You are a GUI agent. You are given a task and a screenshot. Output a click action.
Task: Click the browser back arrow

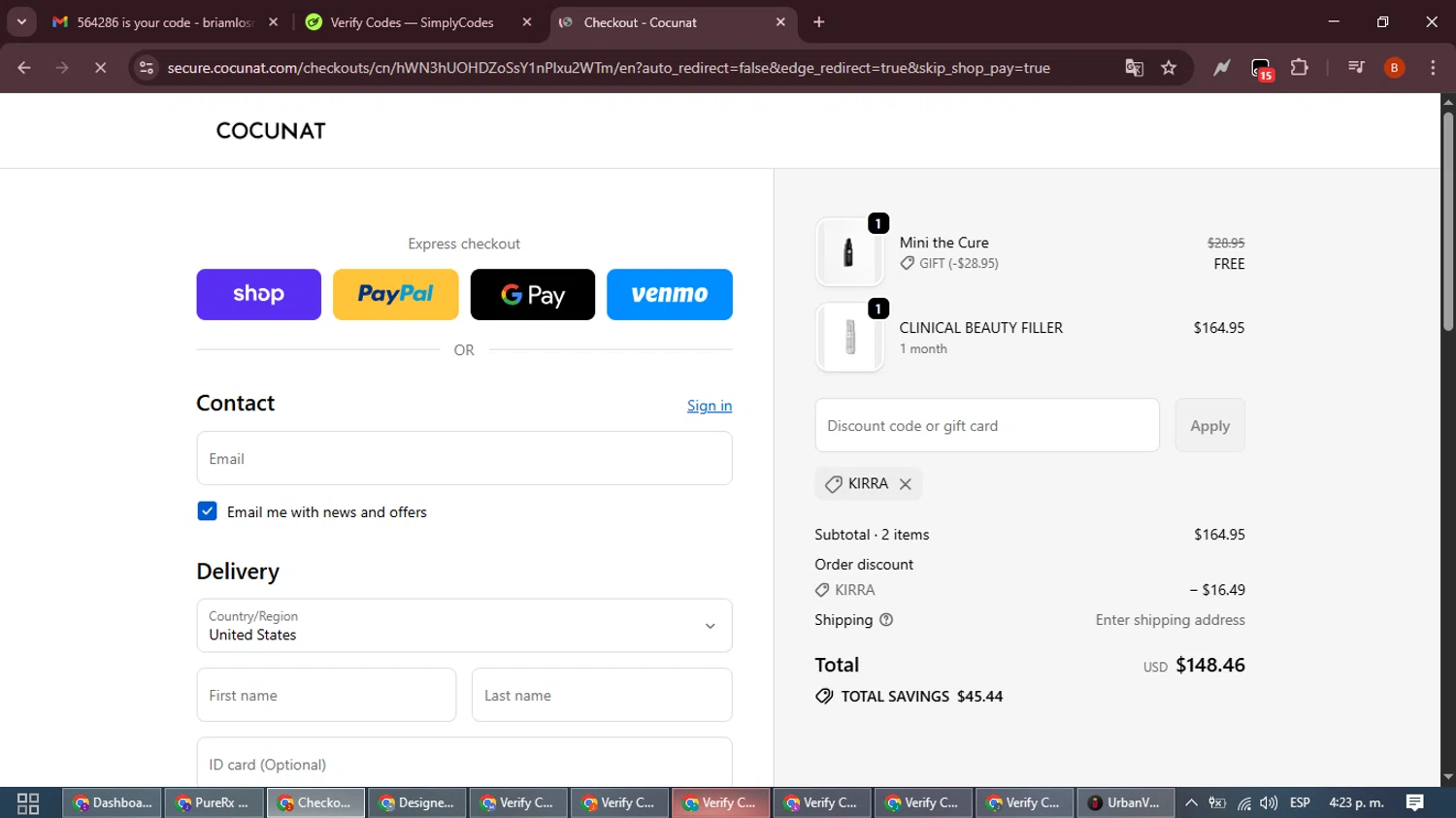24,68
